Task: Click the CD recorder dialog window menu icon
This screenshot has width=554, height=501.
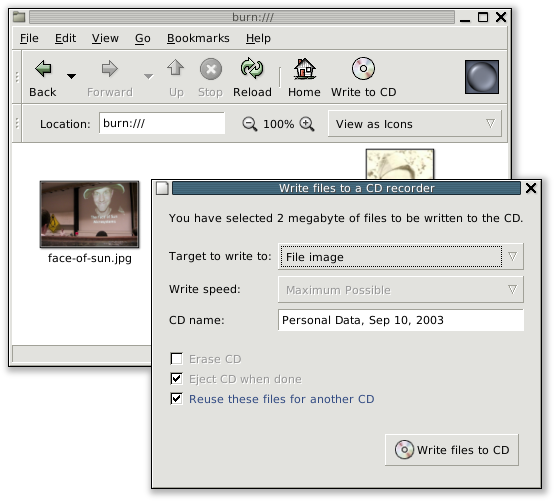Action: coord(163,188)
